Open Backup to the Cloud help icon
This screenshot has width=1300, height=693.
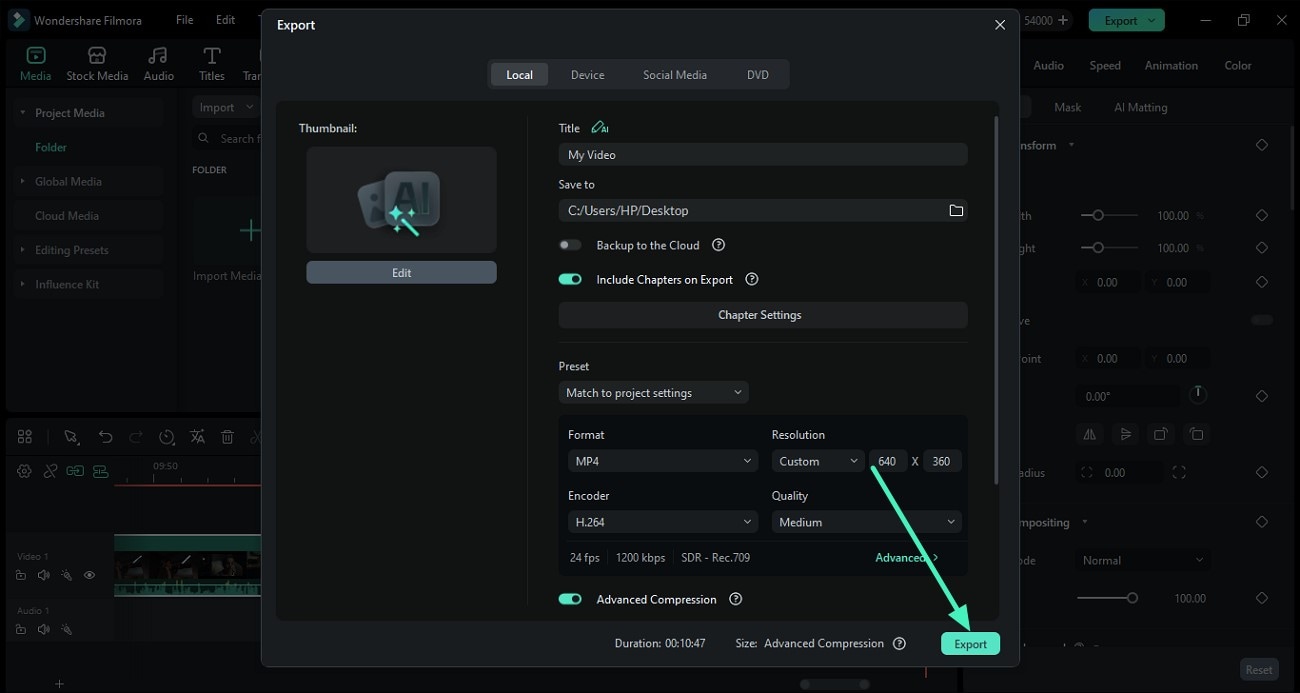pos(718,245)
